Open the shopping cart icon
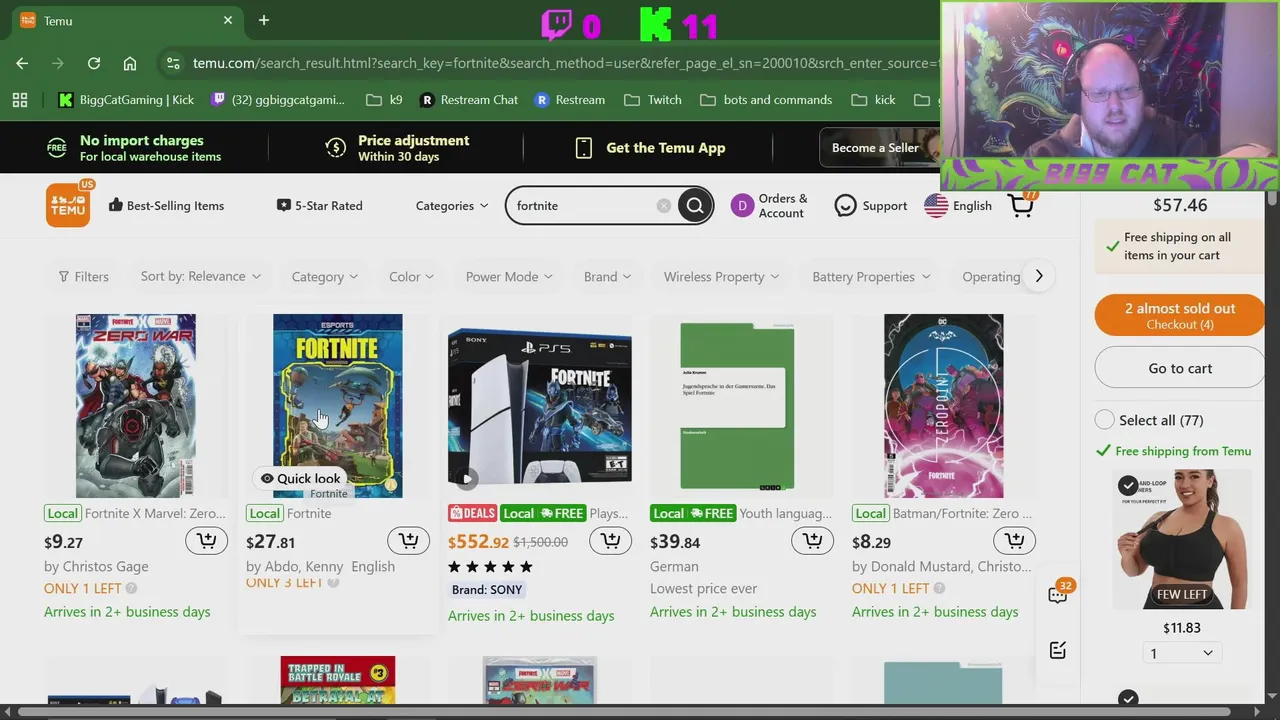 point(1021,205)
